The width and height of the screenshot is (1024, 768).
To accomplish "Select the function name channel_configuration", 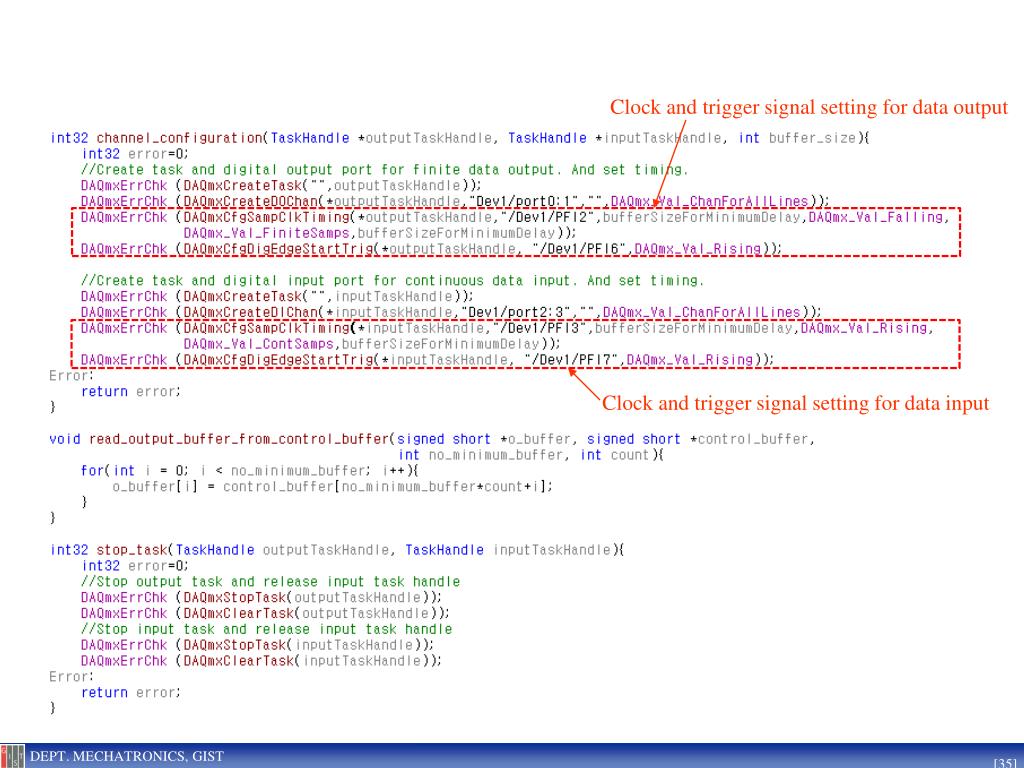I will coord(180,138).
